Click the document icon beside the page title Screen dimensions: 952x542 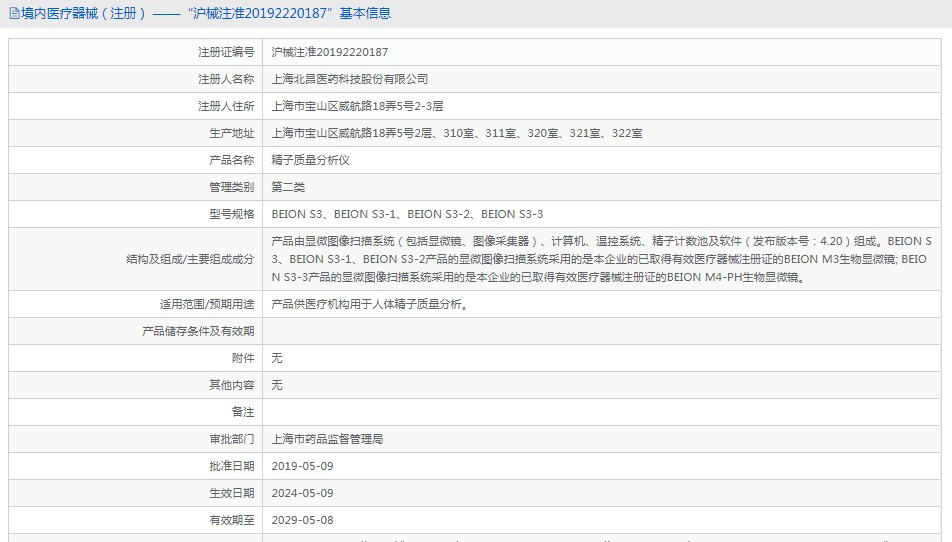(14, 13)
